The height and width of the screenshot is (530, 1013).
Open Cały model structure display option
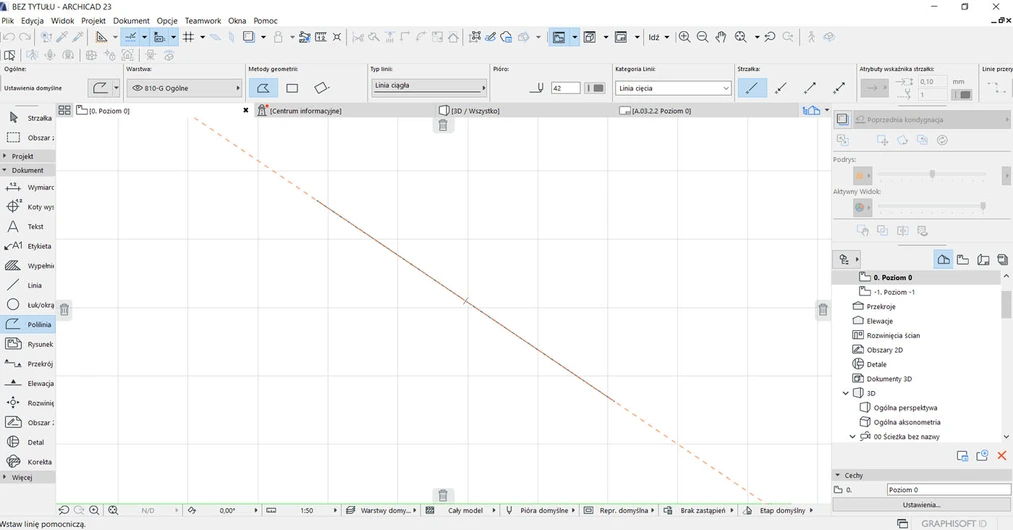click(462, 510)
